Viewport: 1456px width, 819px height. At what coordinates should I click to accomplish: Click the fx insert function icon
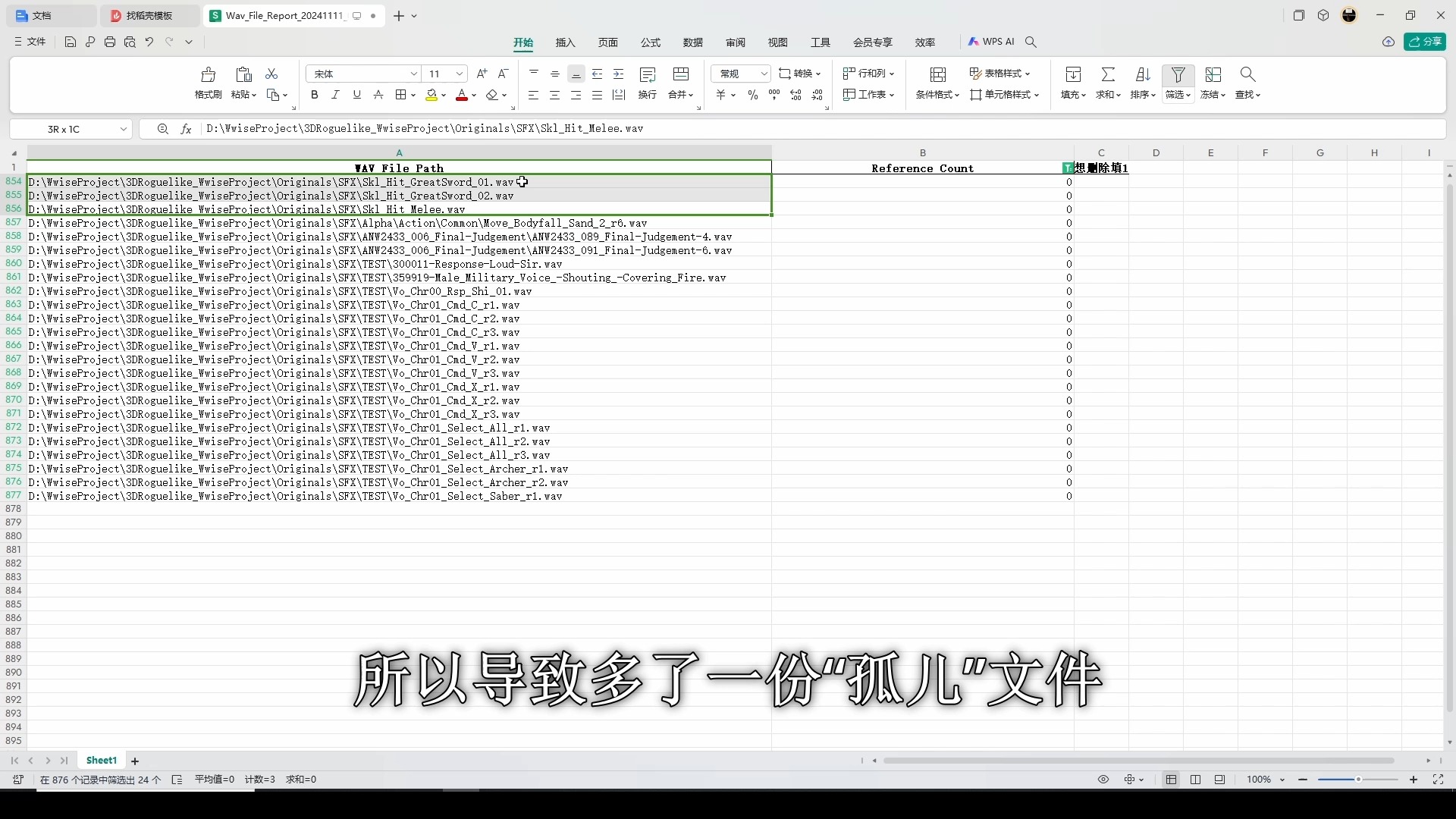(186, 129)
